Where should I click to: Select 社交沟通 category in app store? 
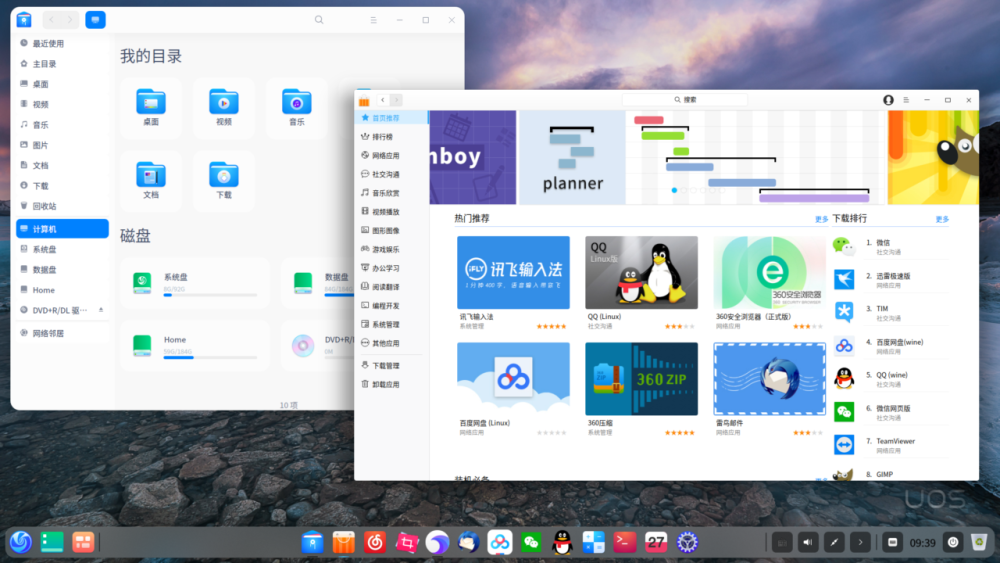point(385,174)
